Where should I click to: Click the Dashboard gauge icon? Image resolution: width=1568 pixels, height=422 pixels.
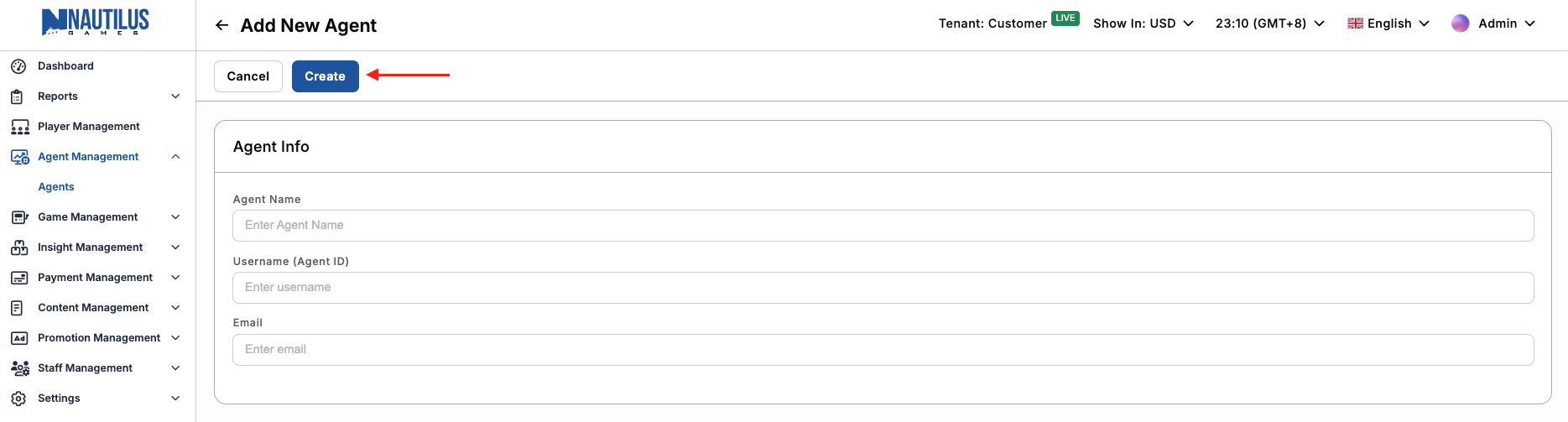tap(18, 66)
